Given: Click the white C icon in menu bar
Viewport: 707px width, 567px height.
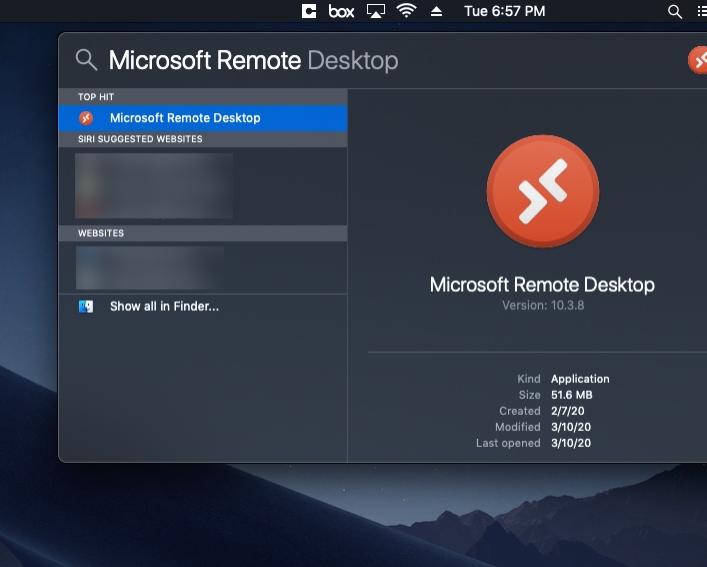Looking at the screenshot, I should click(x=309, y=11).
